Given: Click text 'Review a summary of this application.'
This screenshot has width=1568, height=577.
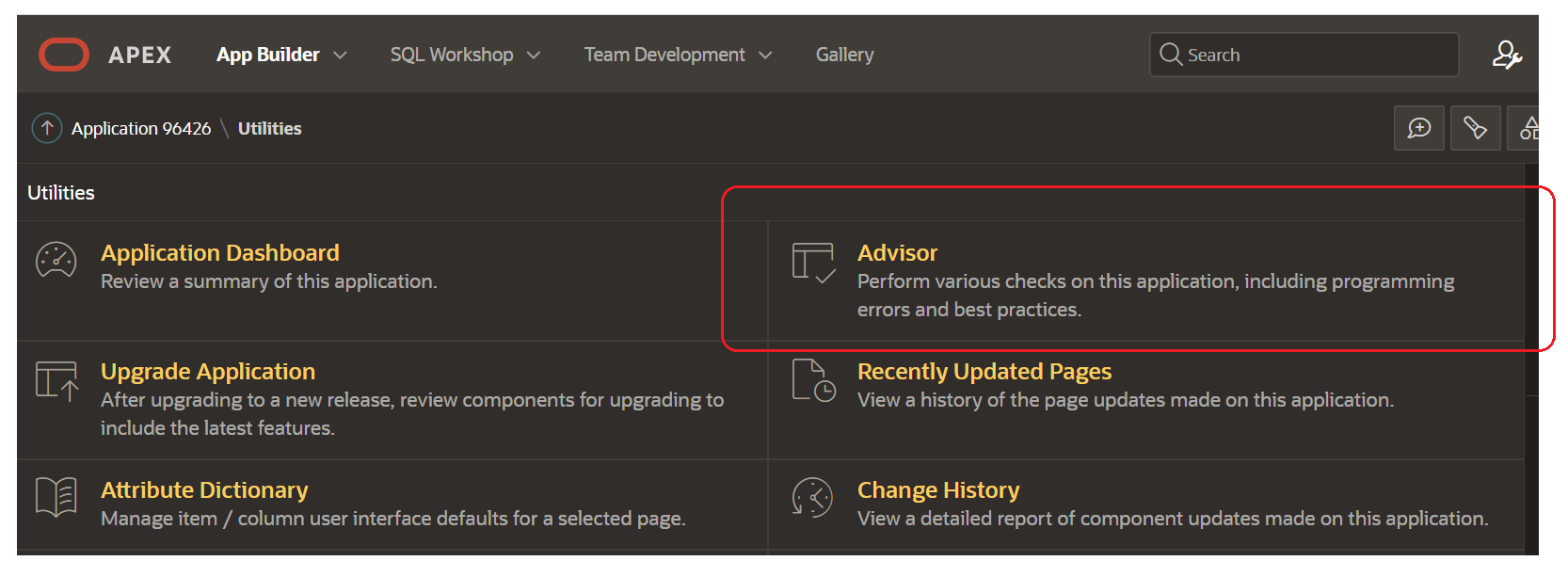Looking at the screenshot, I should click(x=269, y=281).
